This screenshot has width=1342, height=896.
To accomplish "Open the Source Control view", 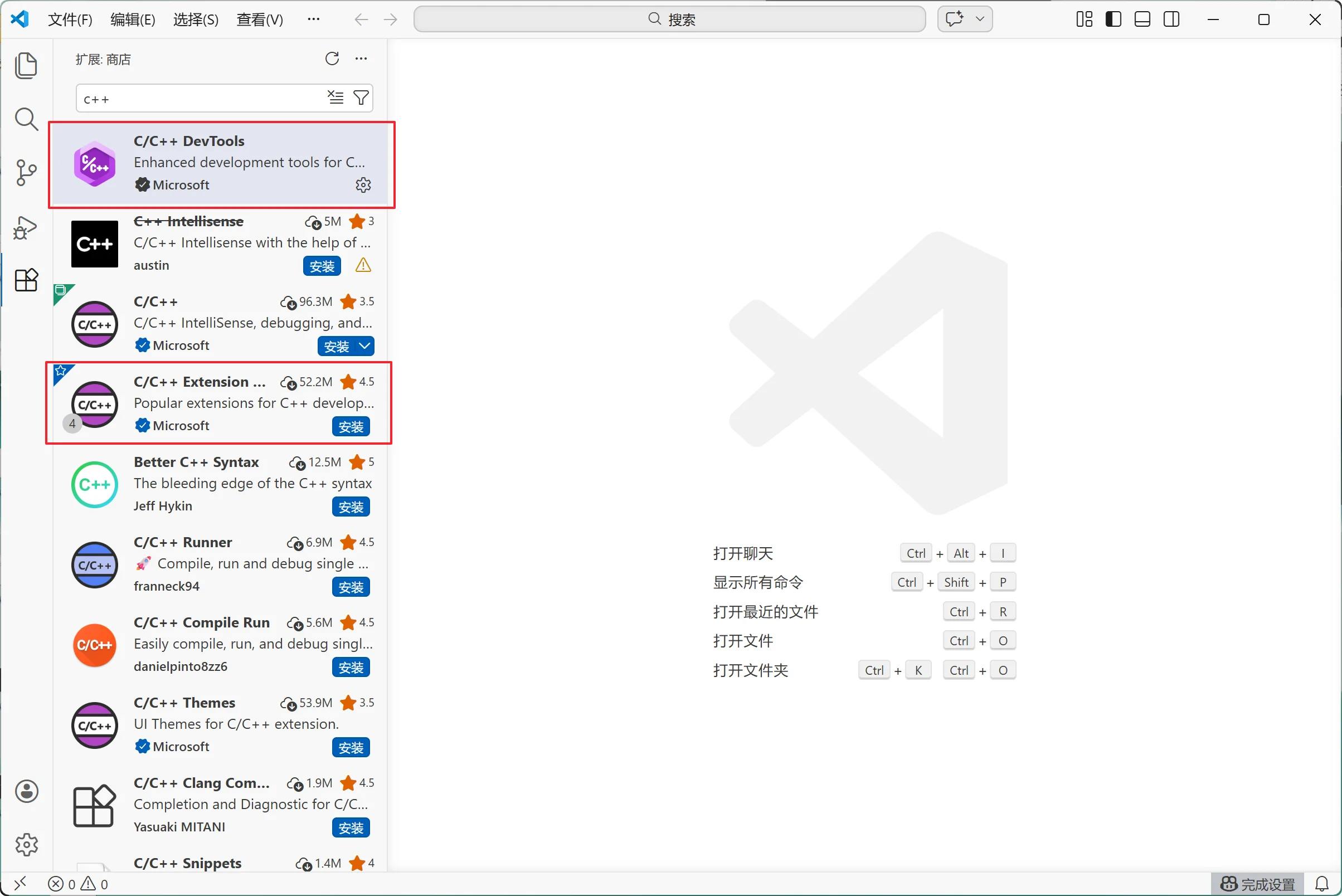I will 26,173.
